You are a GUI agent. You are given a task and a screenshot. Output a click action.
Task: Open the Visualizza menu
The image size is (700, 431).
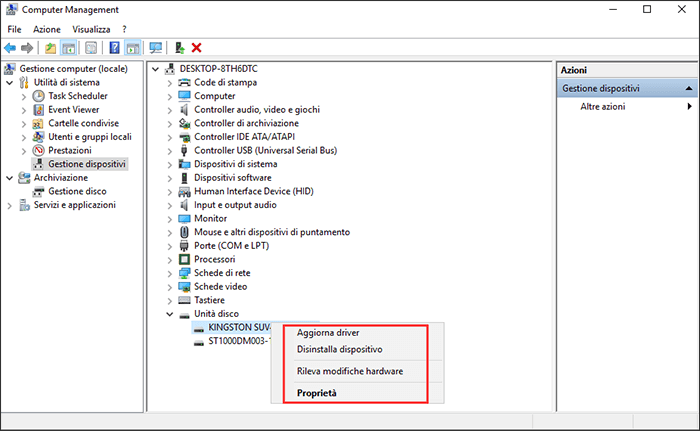click(92, 29)
